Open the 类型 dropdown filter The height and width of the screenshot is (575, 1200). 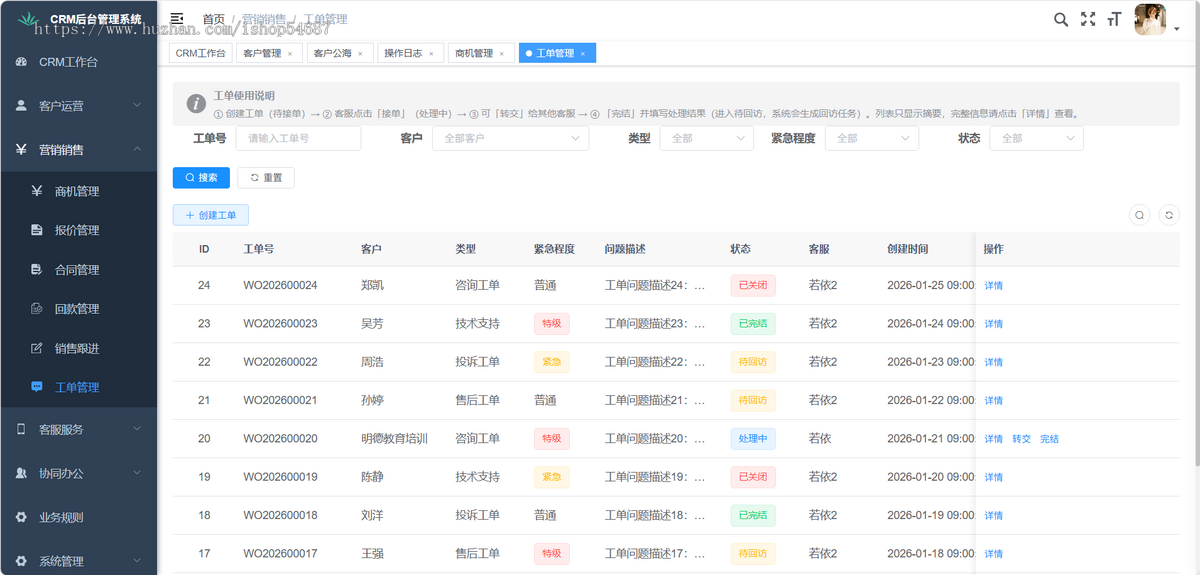(707, 138)
